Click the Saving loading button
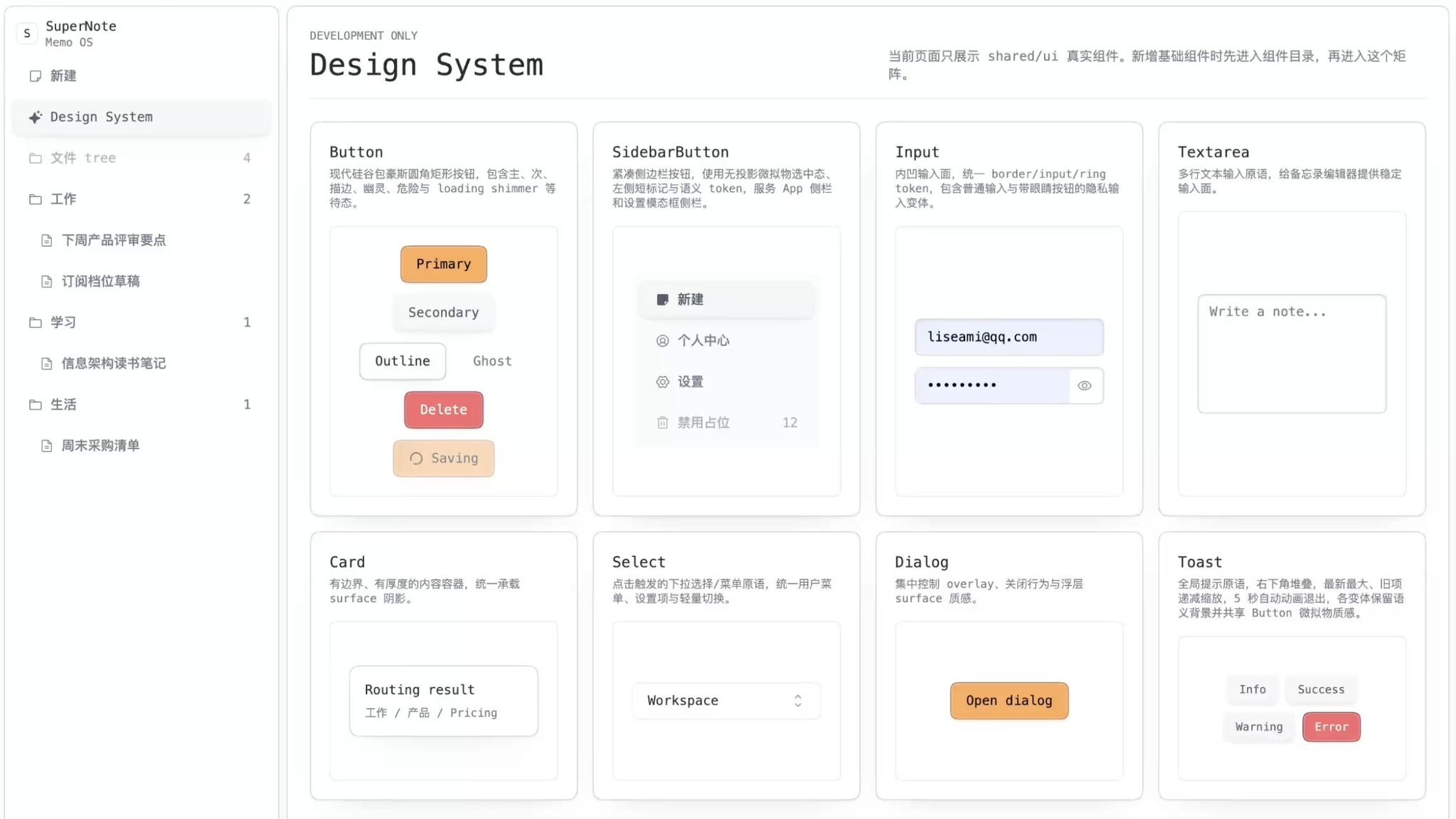 click(443, 458)
